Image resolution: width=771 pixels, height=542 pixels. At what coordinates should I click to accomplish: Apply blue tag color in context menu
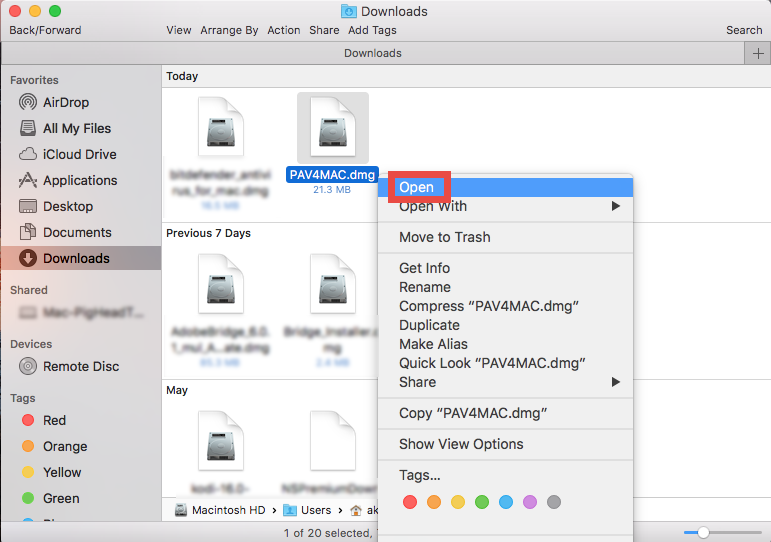tap(506, 502)
